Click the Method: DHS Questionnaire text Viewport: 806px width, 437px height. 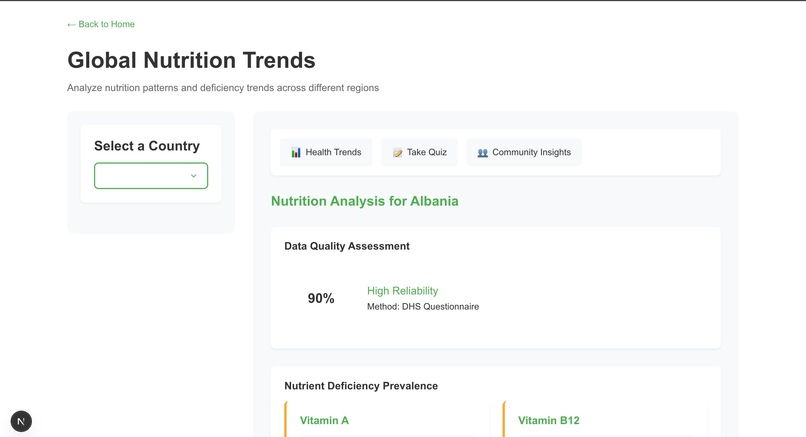tap(423, 306)
